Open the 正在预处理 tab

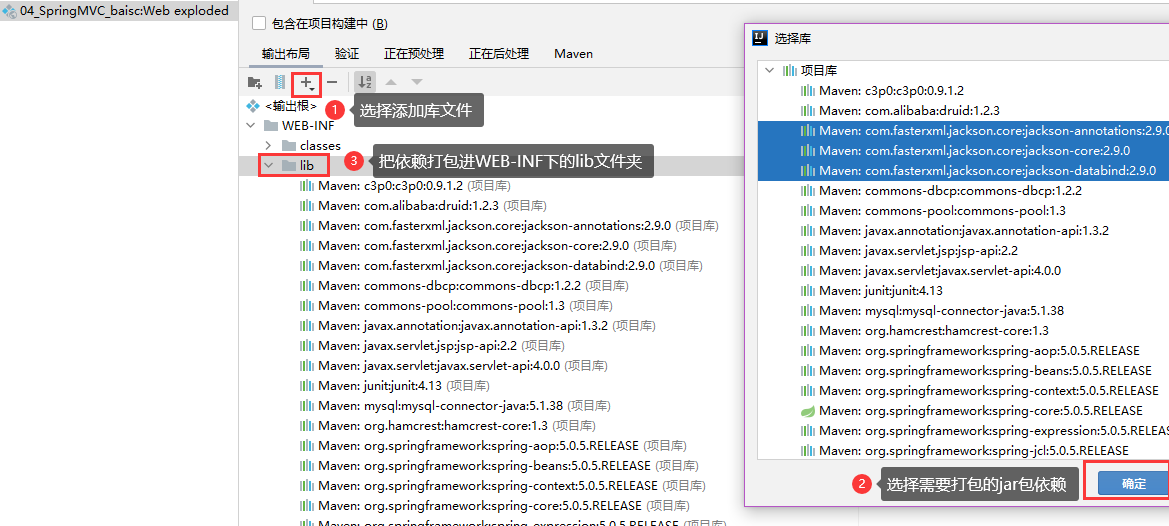point(414,54)
